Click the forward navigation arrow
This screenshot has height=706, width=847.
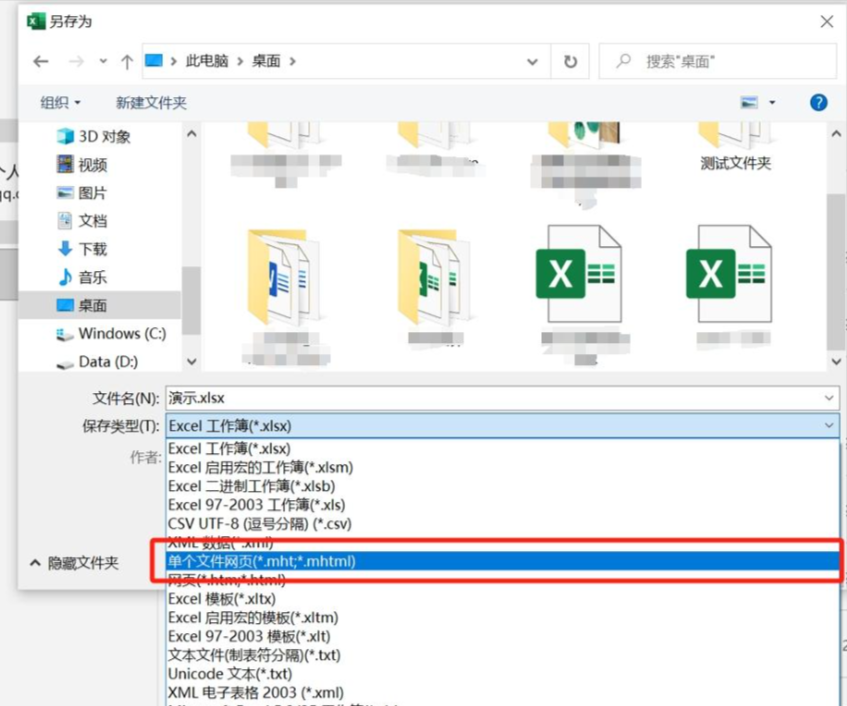click(76, 62)
